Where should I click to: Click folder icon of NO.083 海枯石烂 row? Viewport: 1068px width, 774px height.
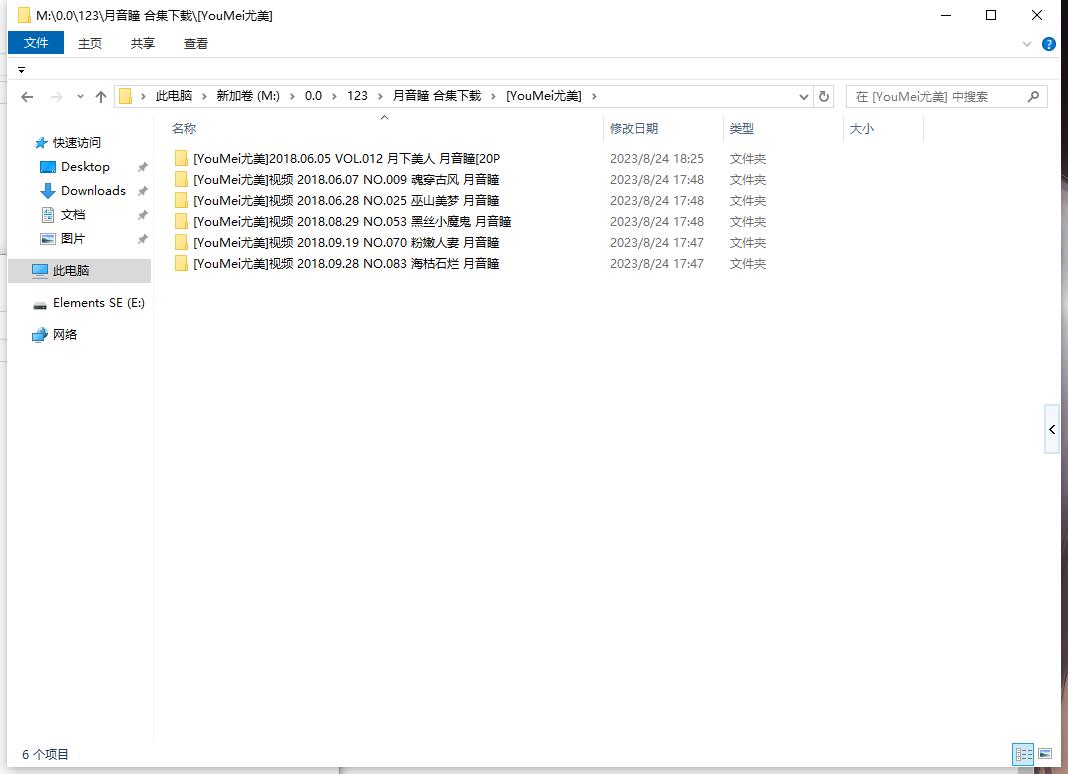[x=181, y=263]
